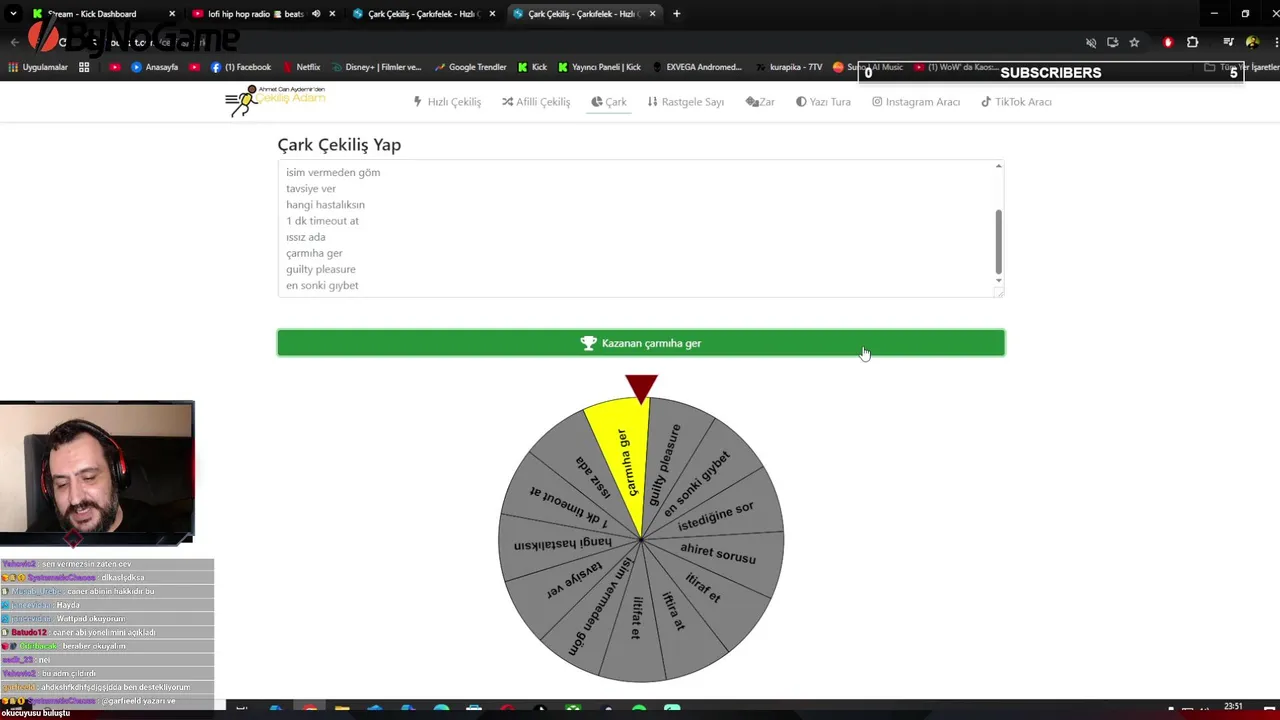Open the Yazı Tura nav item
Screen dimensions: 1280x720
[x=823, y=102]
